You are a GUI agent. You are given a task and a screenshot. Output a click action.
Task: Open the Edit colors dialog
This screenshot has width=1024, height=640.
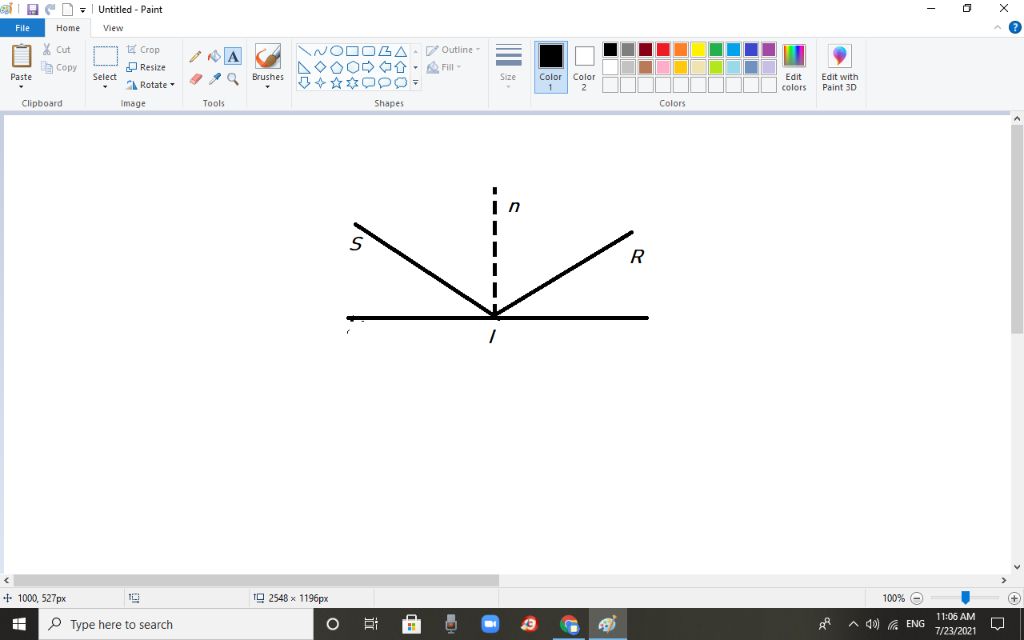tap(793, 67)
